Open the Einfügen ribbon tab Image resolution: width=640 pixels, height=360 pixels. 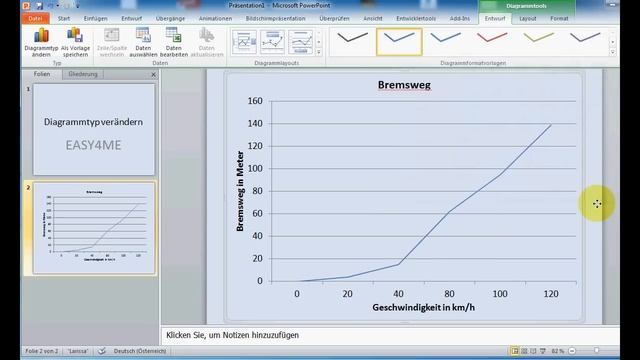[96, 18]
